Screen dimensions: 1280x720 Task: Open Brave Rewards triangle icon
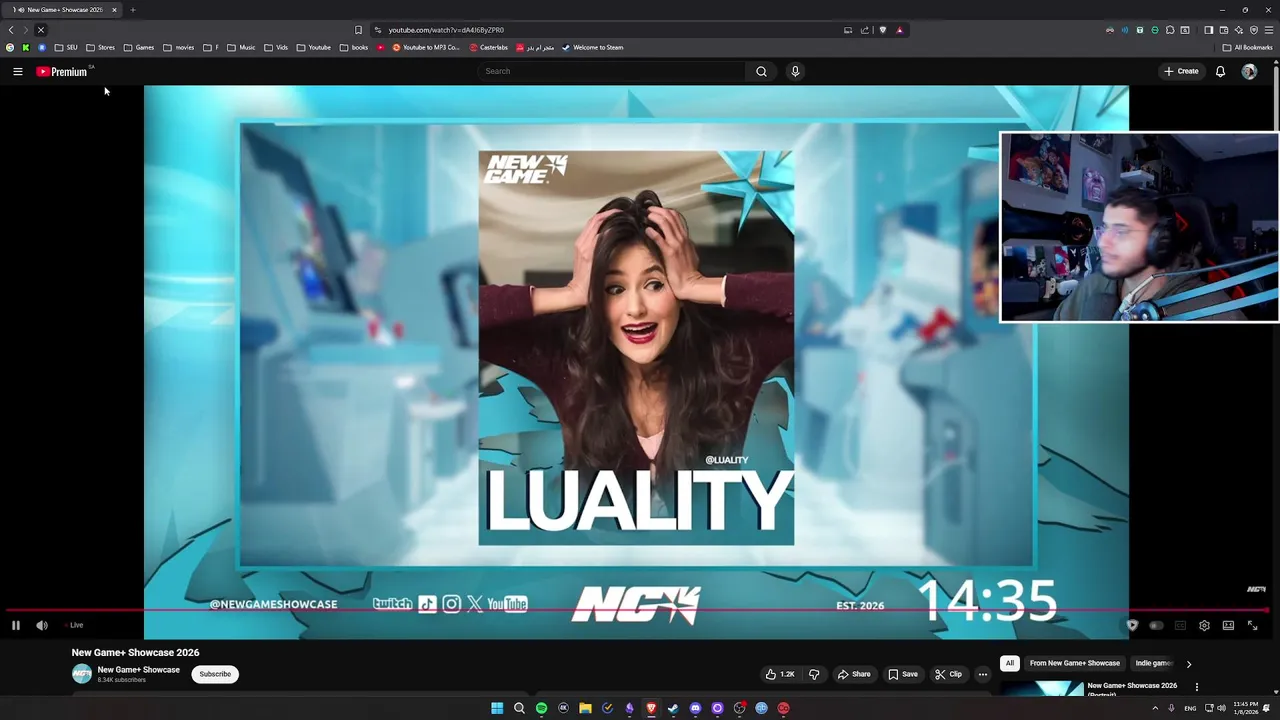coord(899,30)
